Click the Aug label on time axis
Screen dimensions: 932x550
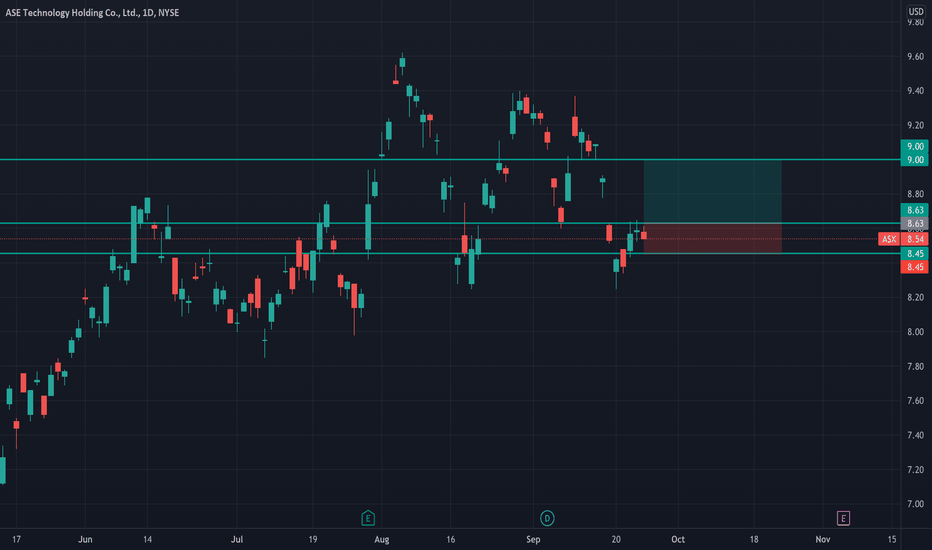[382, 539]
